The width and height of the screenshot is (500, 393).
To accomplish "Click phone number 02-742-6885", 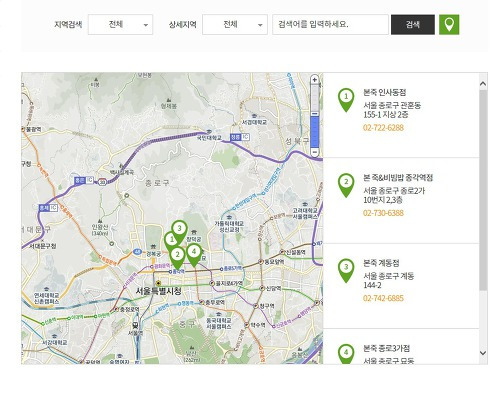I will (x=383, y=298).
